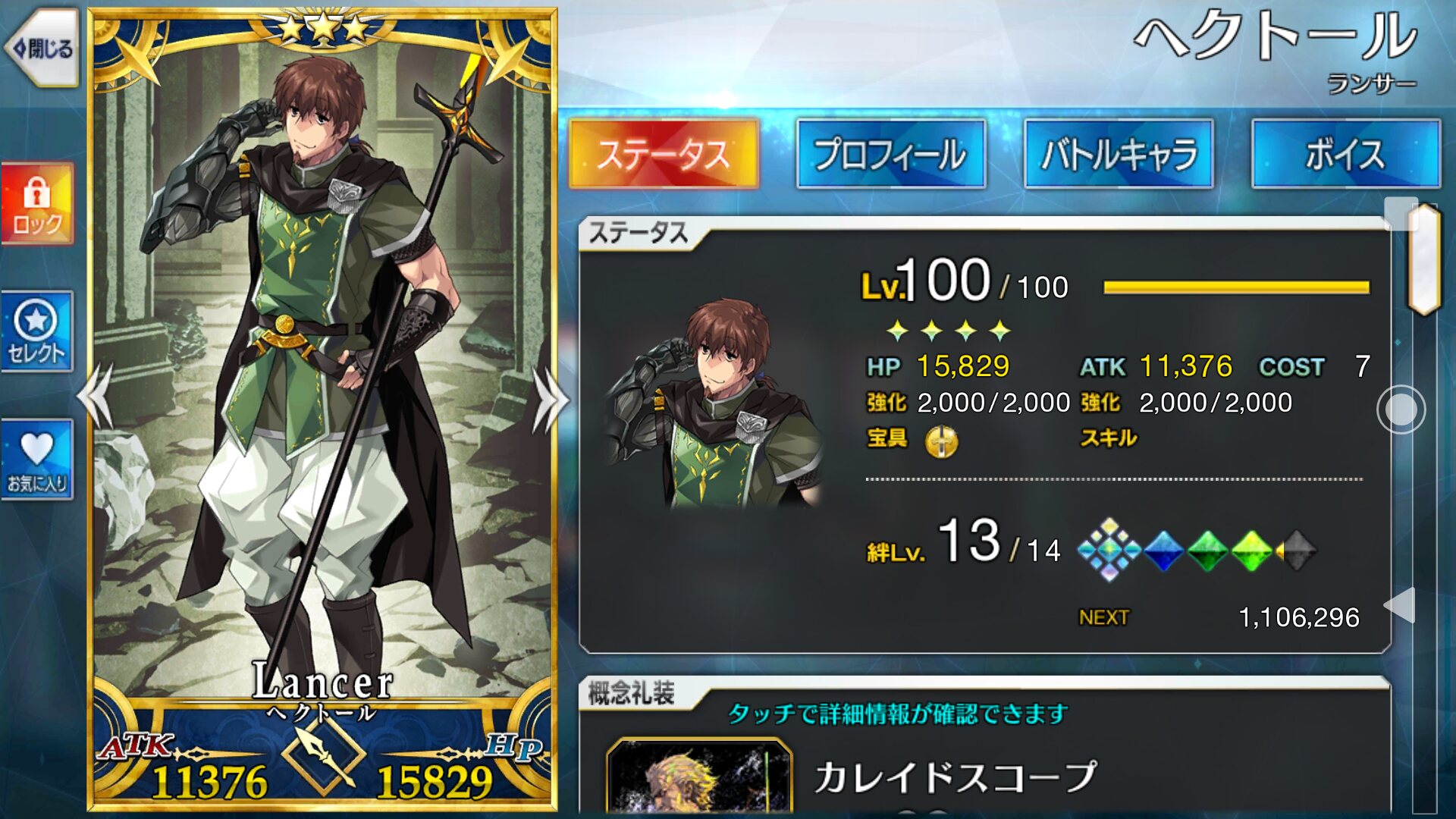Tap the blue bond crystal icon
Image resolution: width=1456 pixels, height=819 pixels.
point(1163,551)
